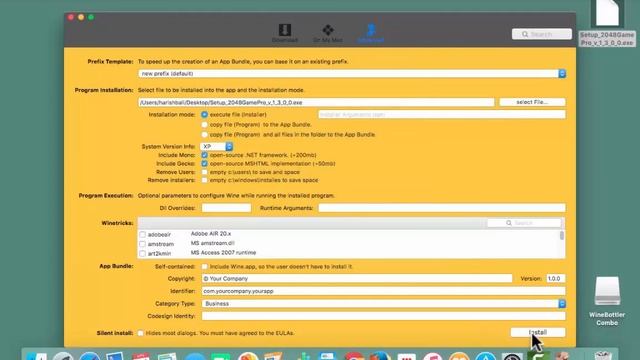Image resolution: width=640 pixels, height=360 pixels.
Task: Enable the Remove Users checkbox
Action: click(204, 172)
